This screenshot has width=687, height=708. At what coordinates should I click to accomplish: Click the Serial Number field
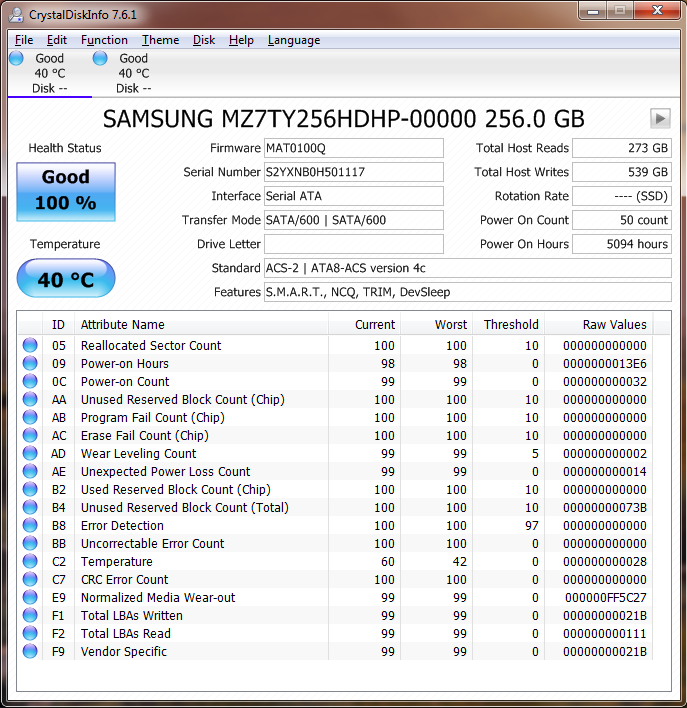tap(353, 172)
